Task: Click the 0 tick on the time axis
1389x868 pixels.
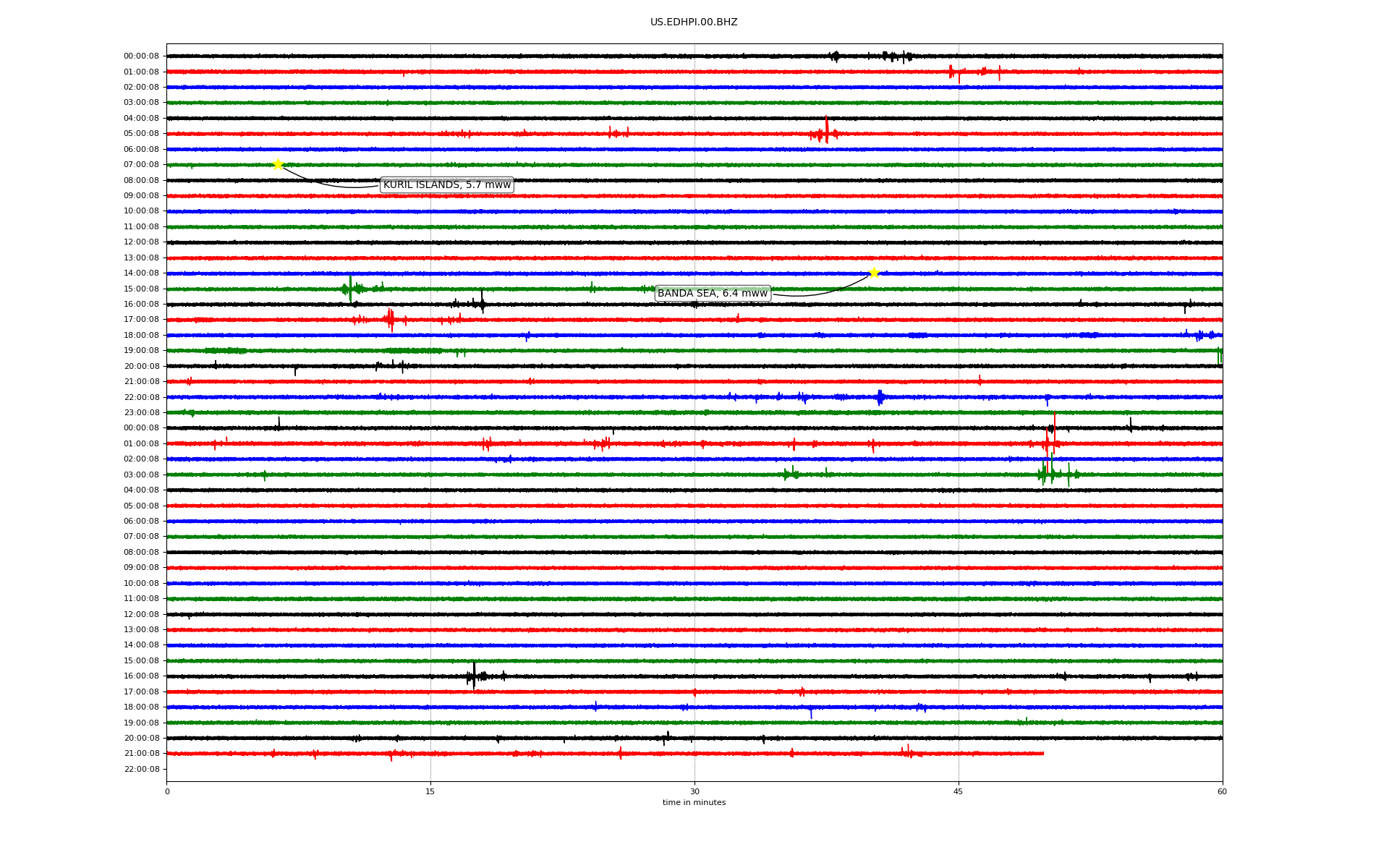Action: (x=167, y=791)
